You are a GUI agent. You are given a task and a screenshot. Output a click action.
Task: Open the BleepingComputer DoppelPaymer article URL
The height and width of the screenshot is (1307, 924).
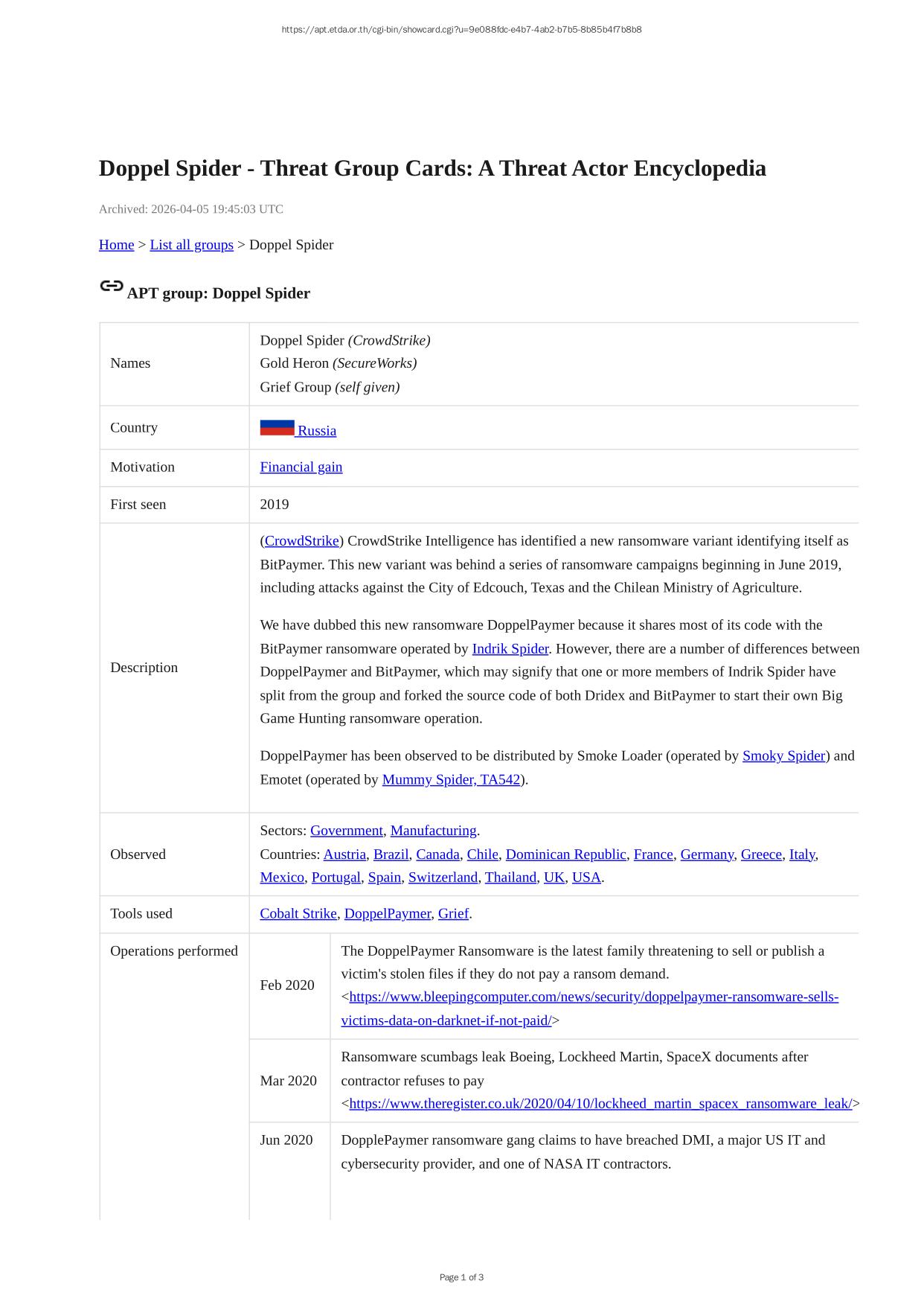[x=593, y=997]
